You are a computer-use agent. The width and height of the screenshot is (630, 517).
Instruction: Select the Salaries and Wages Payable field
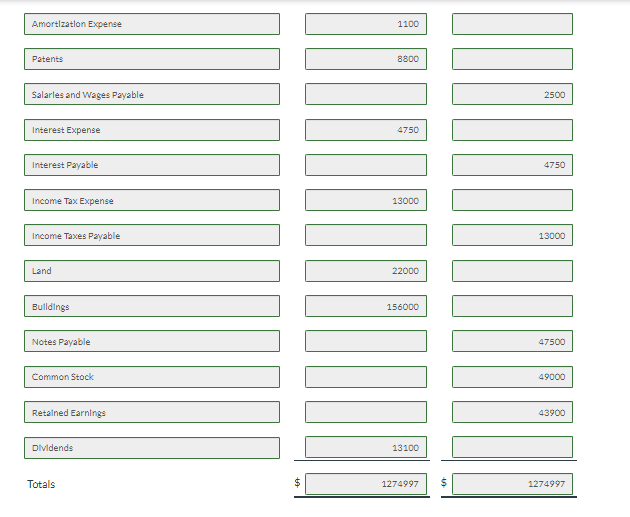[152, 94]
